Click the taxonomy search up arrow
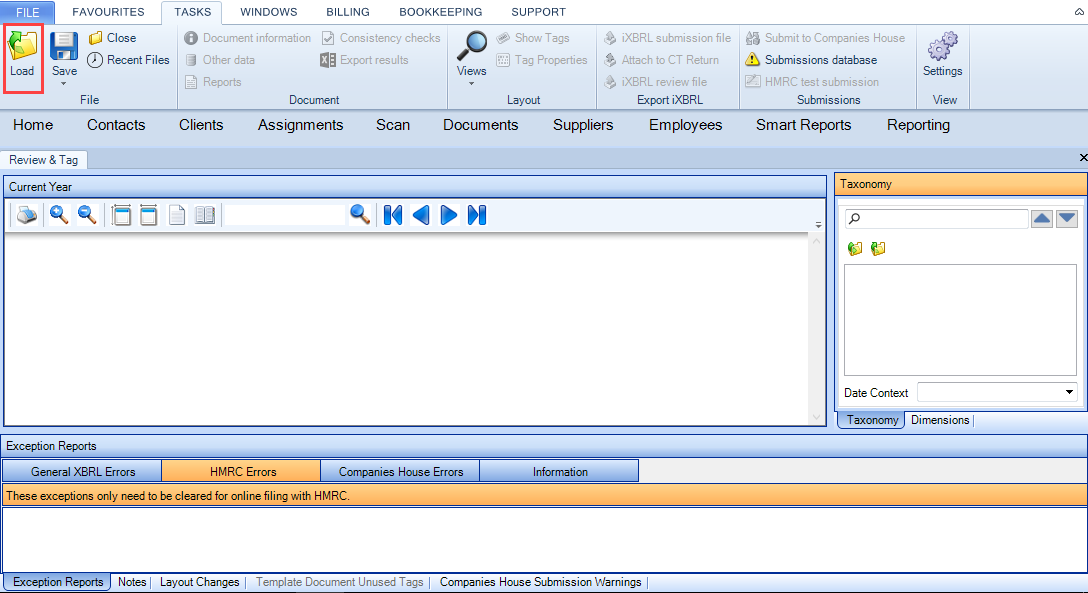Viewport: 1088px width, 593px height. (1042, 219)
